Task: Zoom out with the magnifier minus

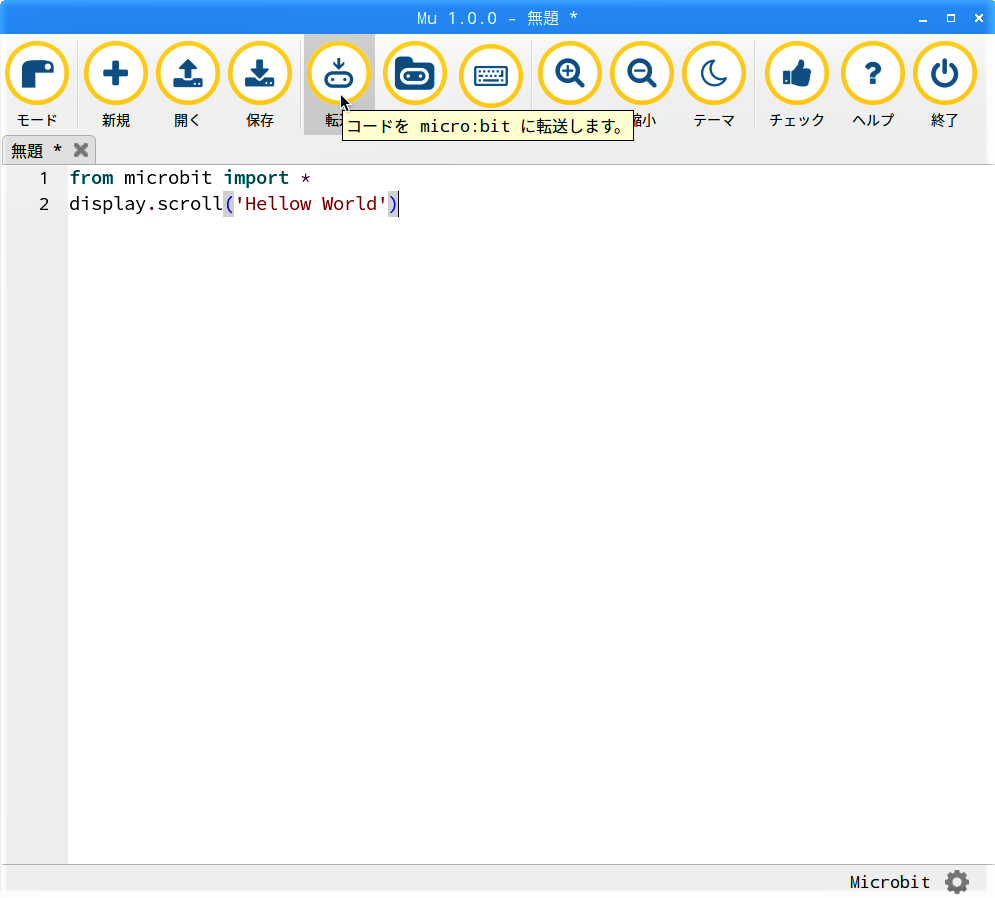Action: point(642,74)
